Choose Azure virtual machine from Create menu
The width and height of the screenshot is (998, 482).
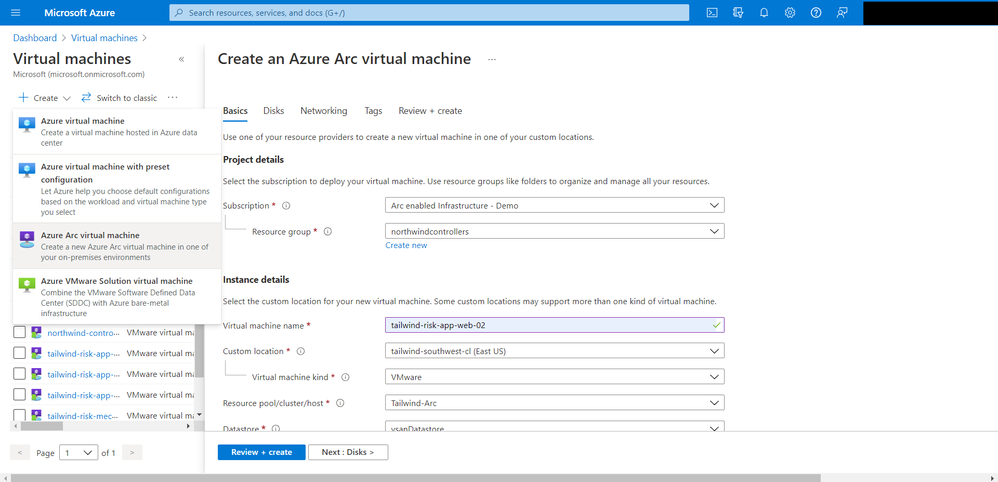coord(117,131)
